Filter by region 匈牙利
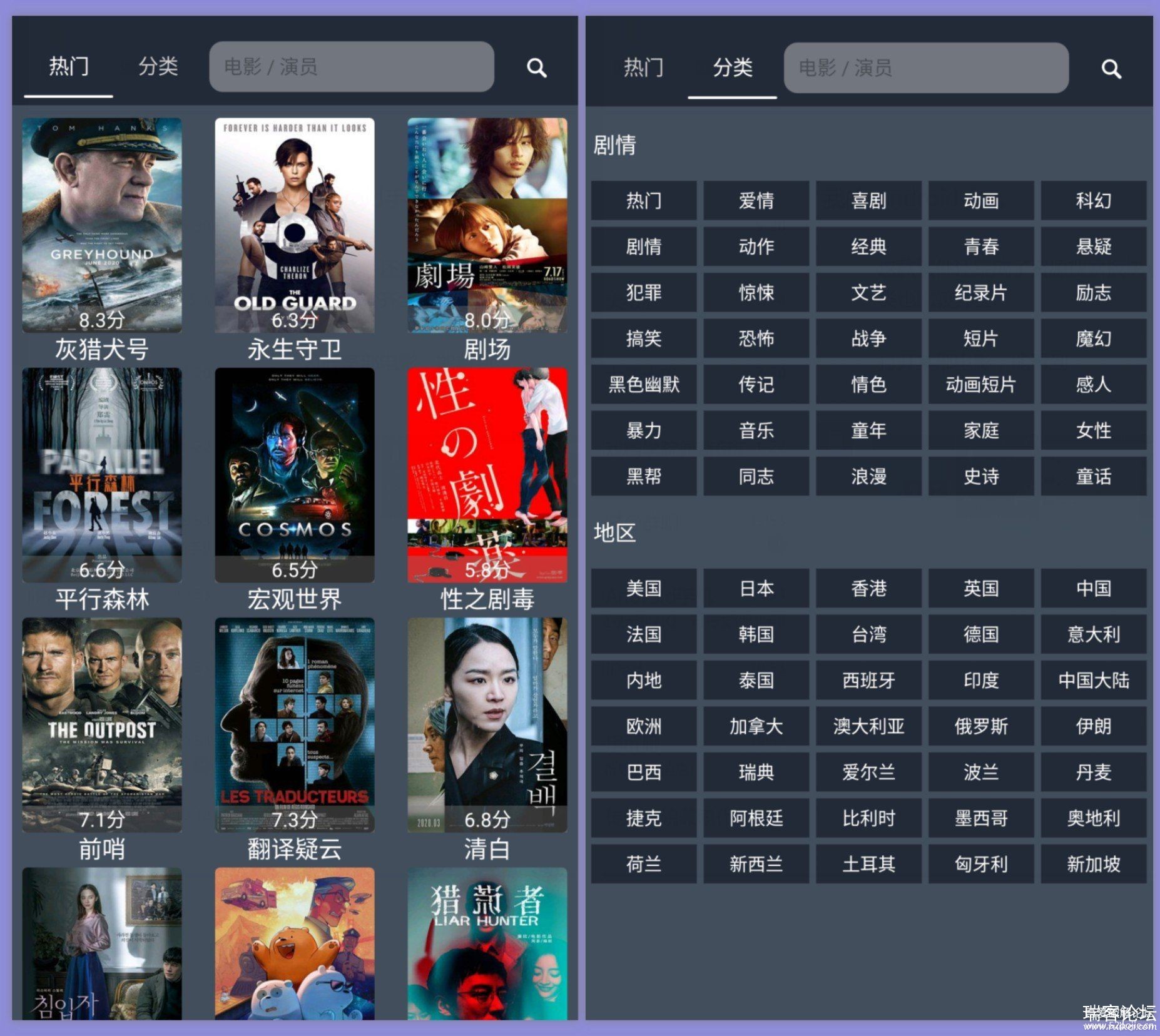The image size is (1160, 1036). 981,864
